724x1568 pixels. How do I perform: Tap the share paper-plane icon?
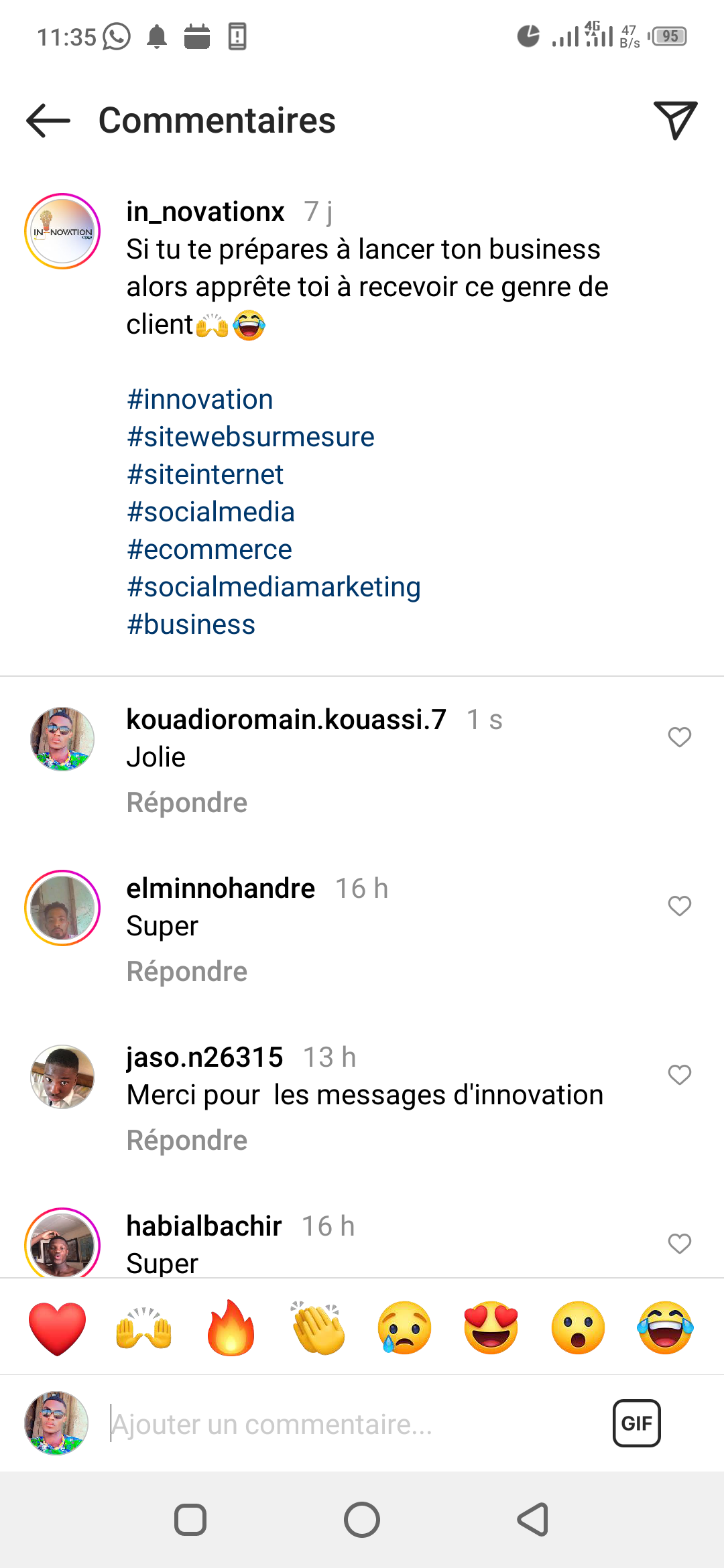coord(675,121)
